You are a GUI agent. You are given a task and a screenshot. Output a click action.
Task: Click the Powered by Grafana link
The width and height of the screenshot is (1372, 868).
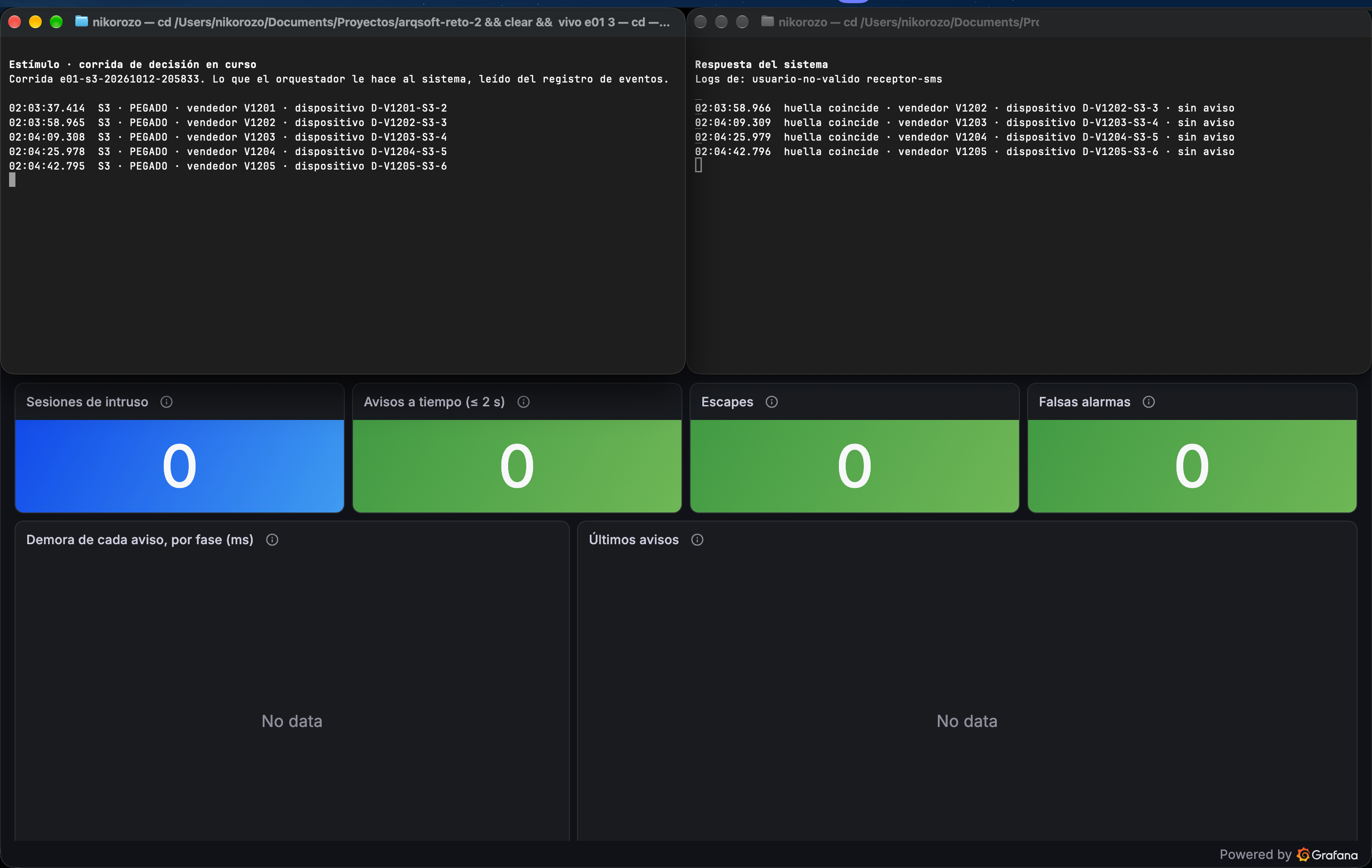(1288, 854)
